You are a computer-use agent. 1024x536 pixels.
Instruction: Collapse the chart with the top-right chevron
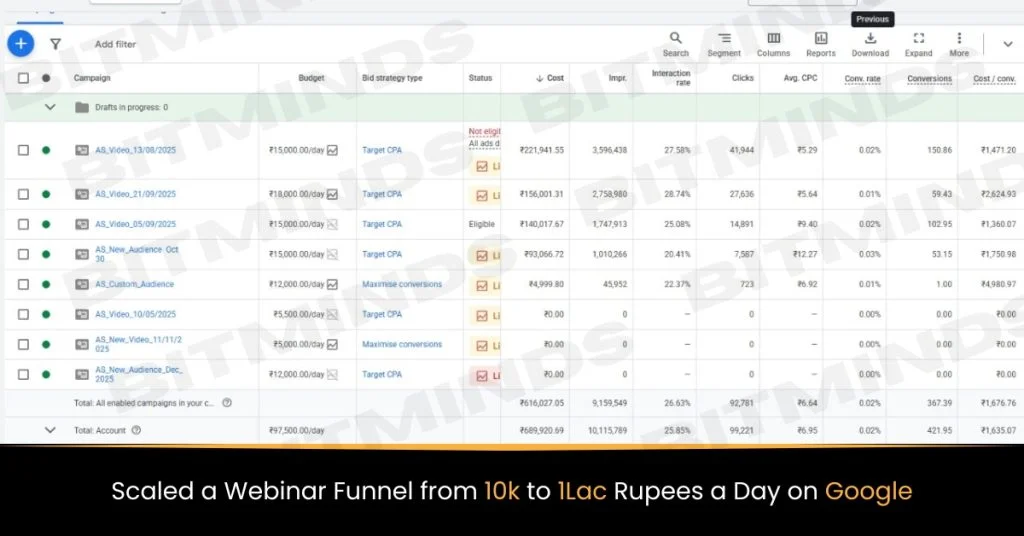click(1008, 44)
